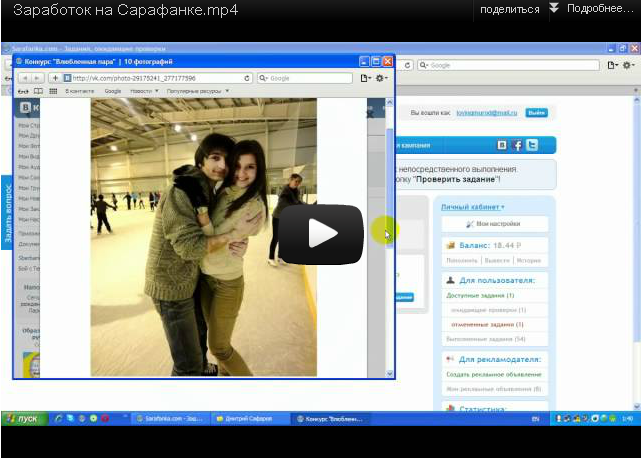Image resolution: width=642 pixels, height=458 pixels.
Task: Click the VK logo in the popup
Action: click(26, 108)
